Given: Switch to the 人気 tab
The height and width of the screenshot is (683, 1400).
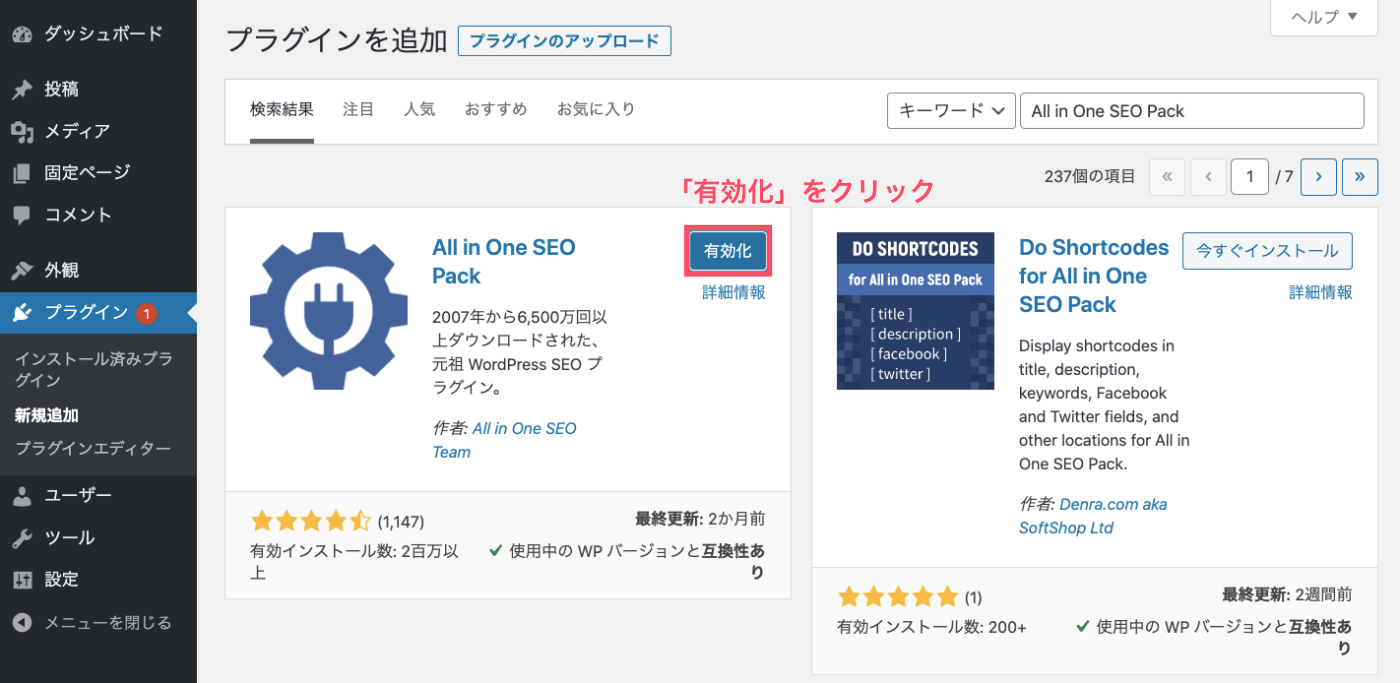Looking at the screenshot, I should coord(419,110).
